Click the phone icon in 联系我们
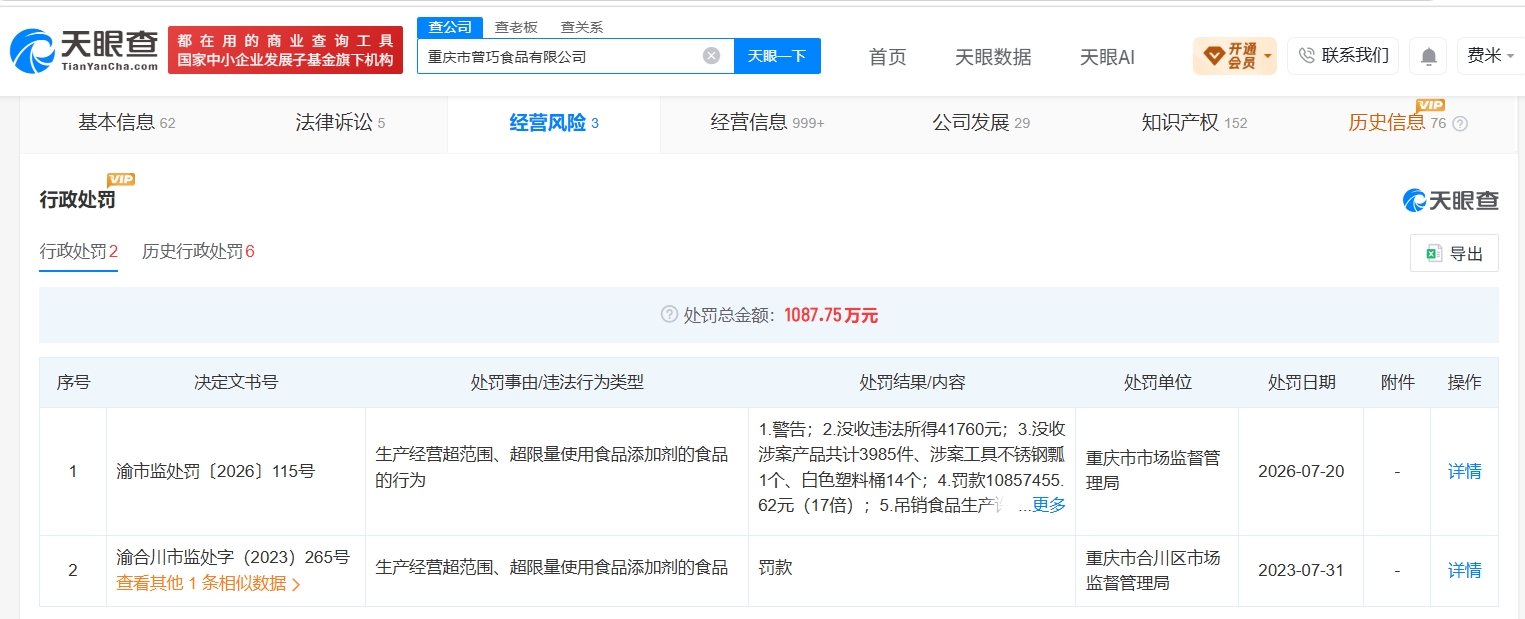This screenshot has height=619, width=1525. point(1306,56)
